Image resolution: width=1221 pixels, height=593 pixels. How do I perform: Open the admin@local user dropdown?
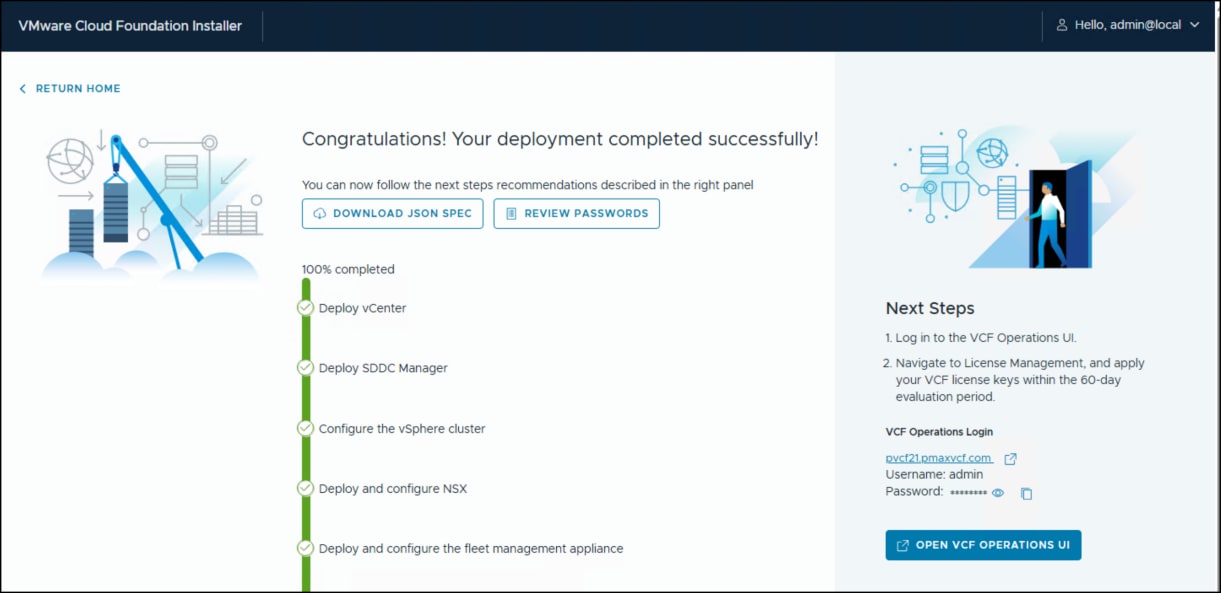pyautogui.click(x=1128, y=25)
